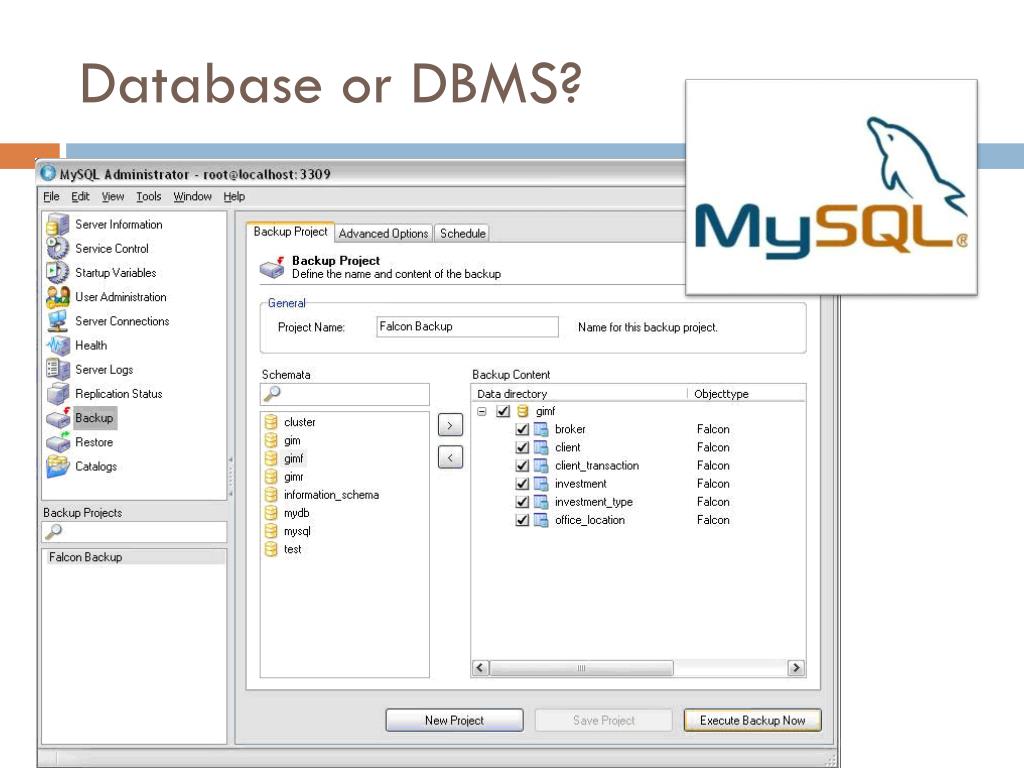Select Replication Status icon
The width and height of the screenshot is (1024, 768).
click(x=57, y=393)
